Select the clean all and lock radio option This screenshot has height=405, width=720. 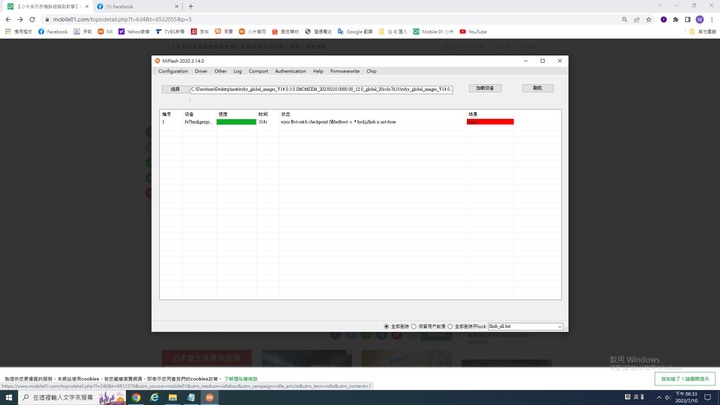coord(450,326)
